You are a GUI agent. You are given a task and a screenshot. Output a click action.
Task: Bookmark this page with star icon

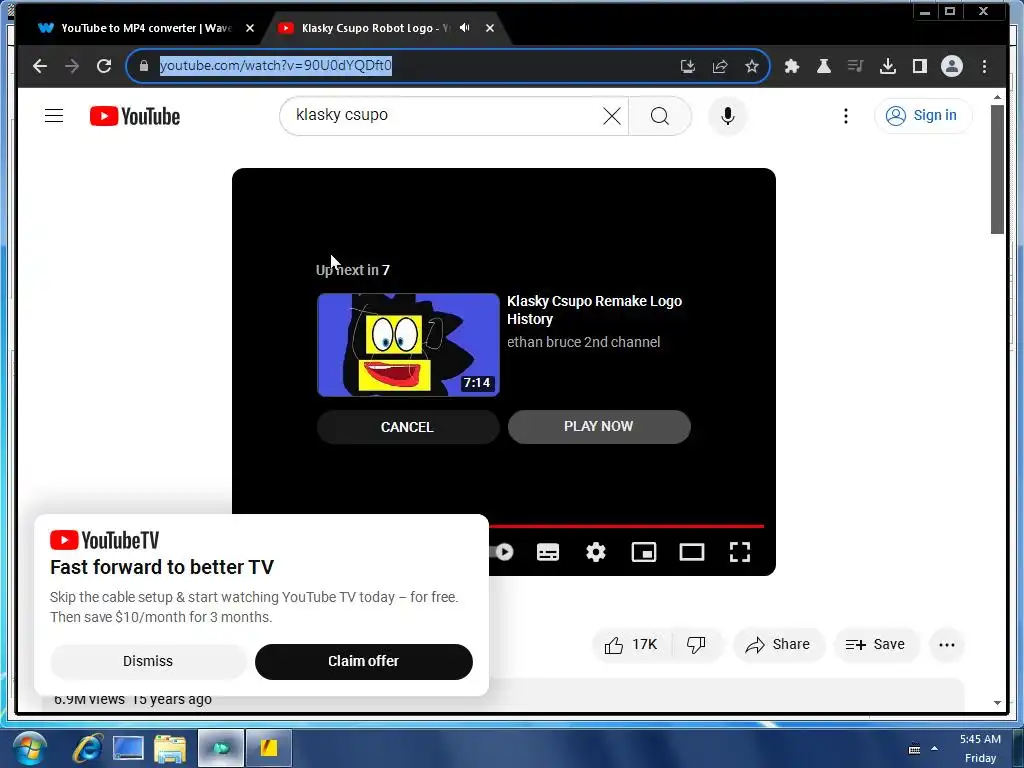click(x=752, y=66)
